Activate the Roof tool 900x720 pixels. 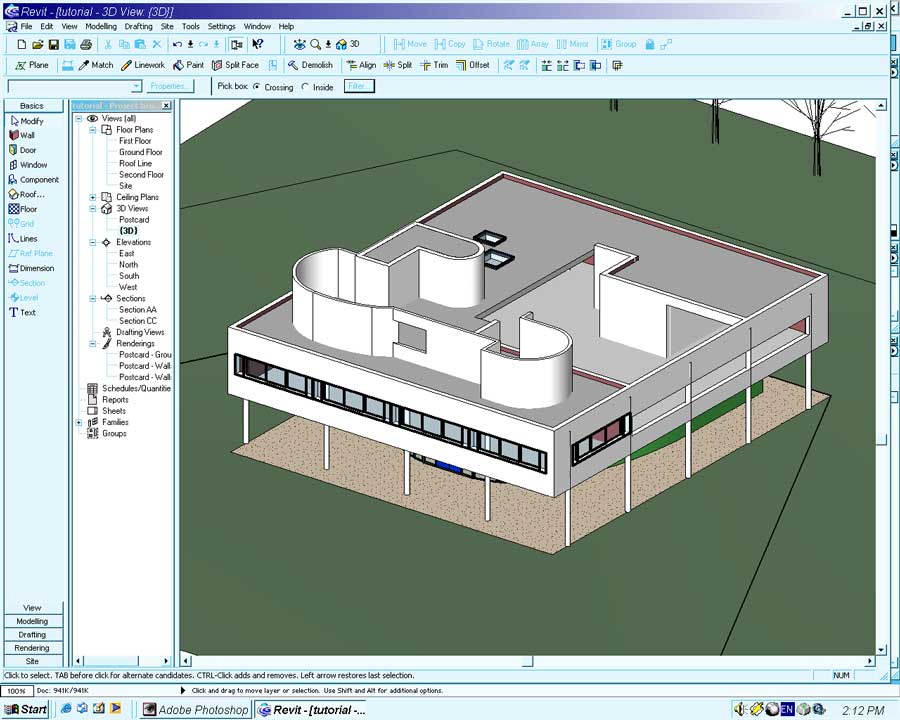(26, 195)
